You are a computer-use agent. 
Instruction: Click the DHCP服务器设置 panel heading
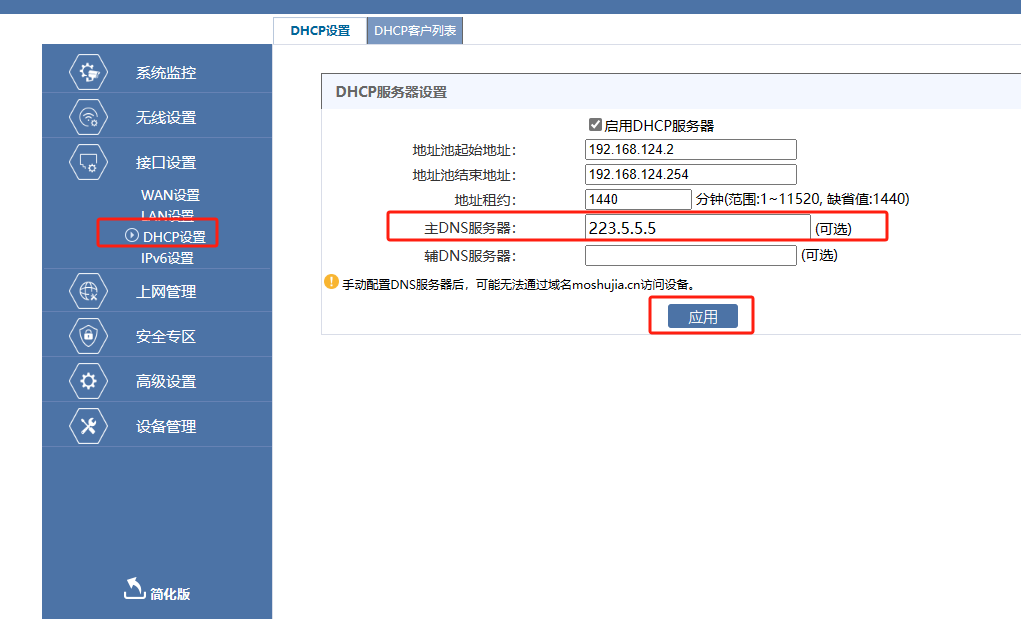click(391, 92)
